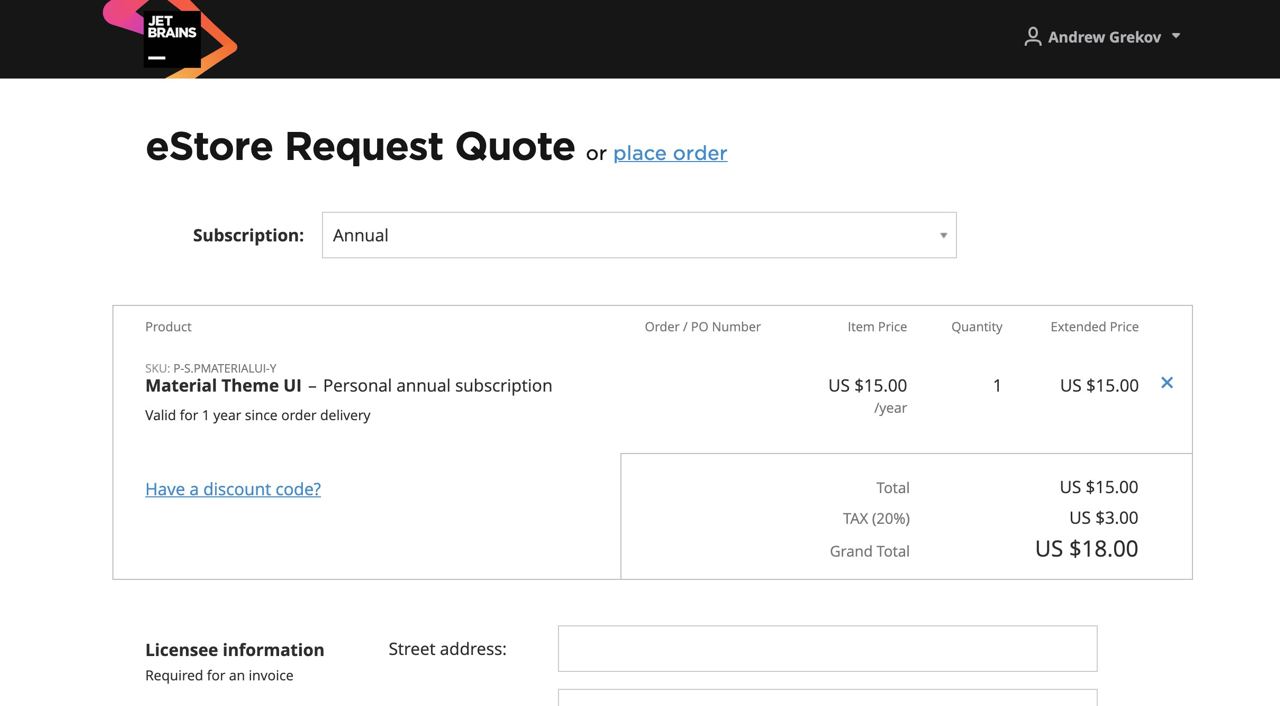The image size is (1280, 706).
Task: Click the Subscription: label
Action: (248, 235)
